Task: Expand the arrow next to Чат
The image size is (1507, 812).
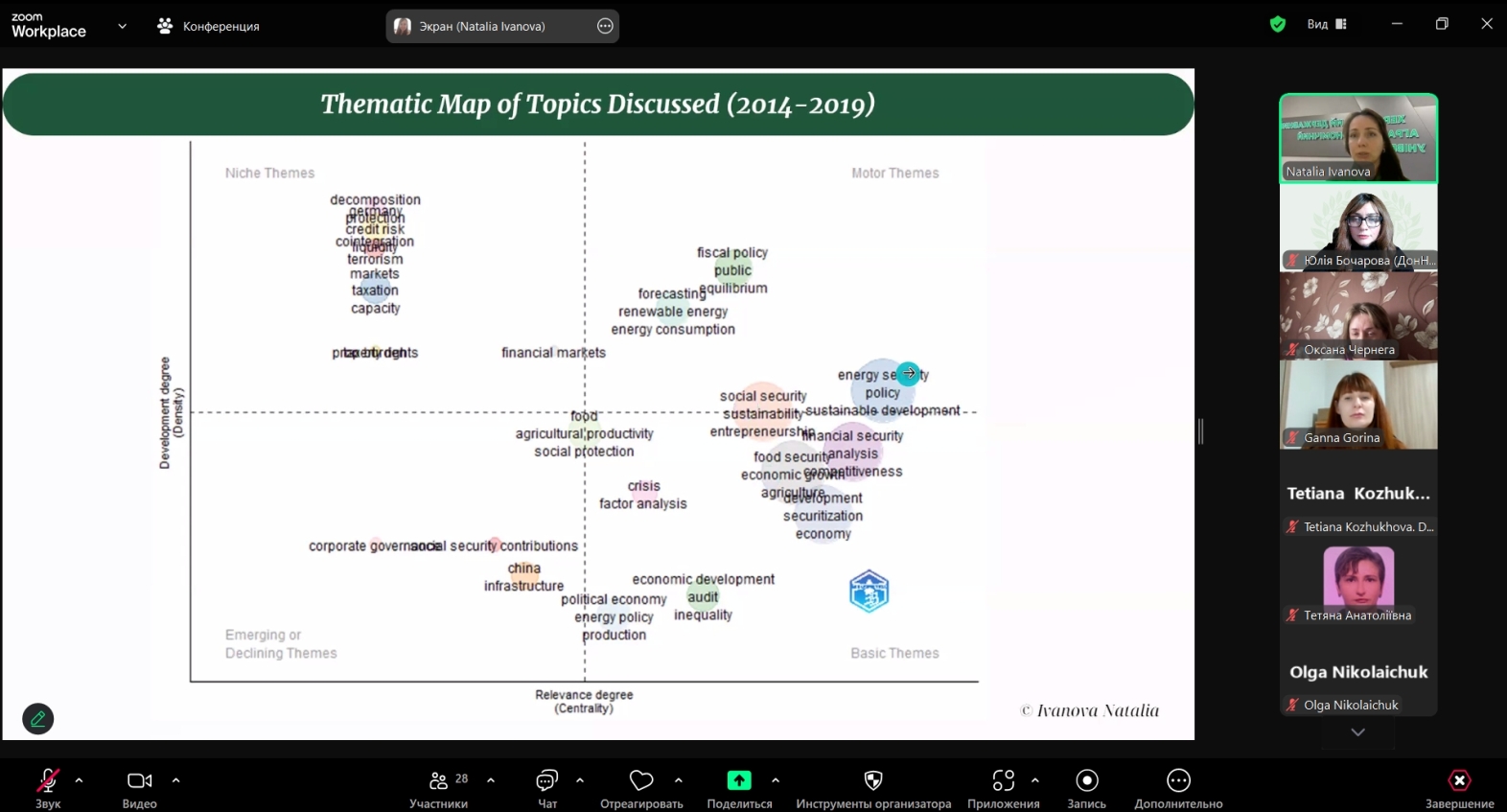Action: click(x=580, y=780)
